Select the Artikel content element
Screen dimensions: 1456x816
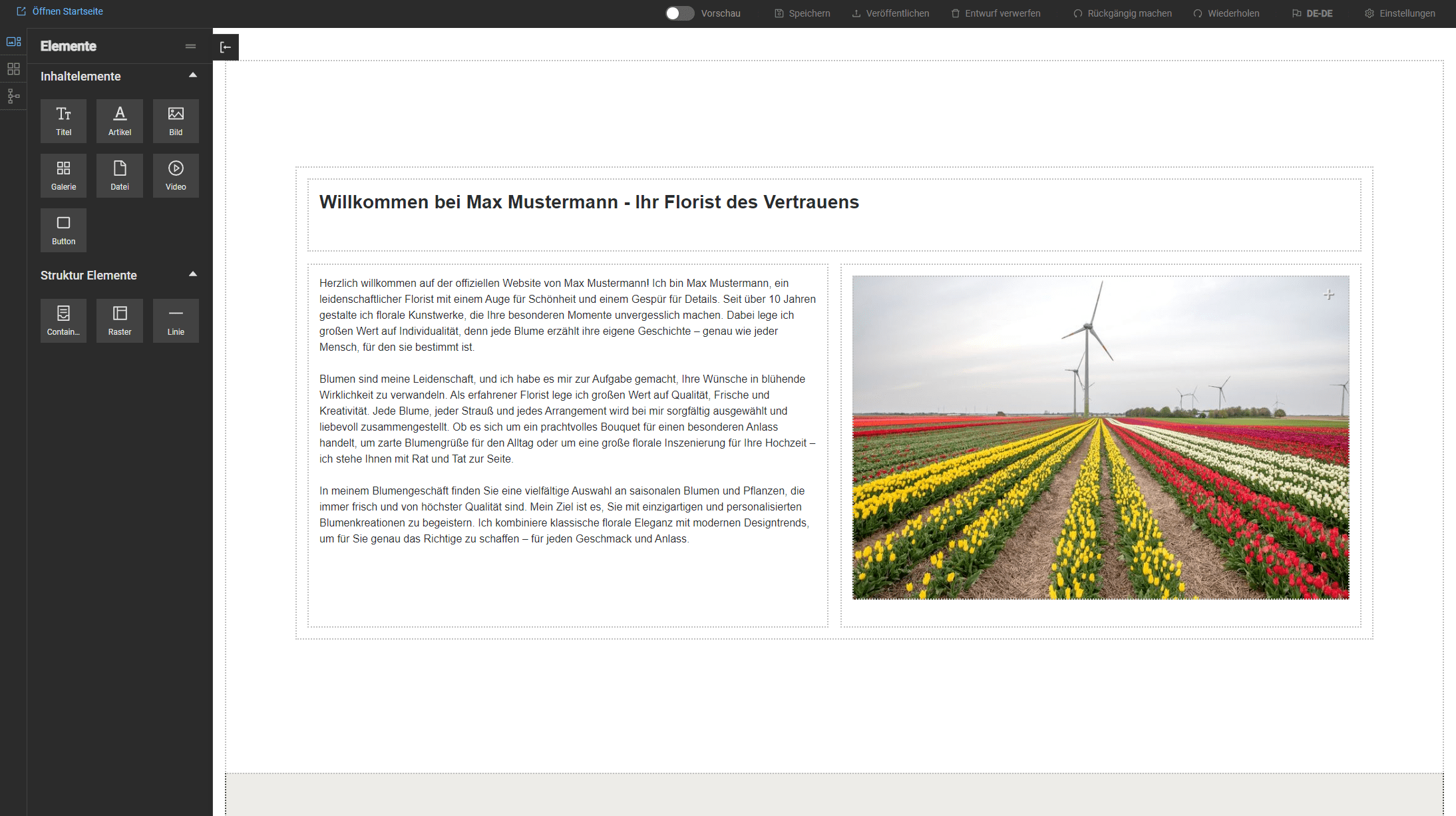coord(120,120)
